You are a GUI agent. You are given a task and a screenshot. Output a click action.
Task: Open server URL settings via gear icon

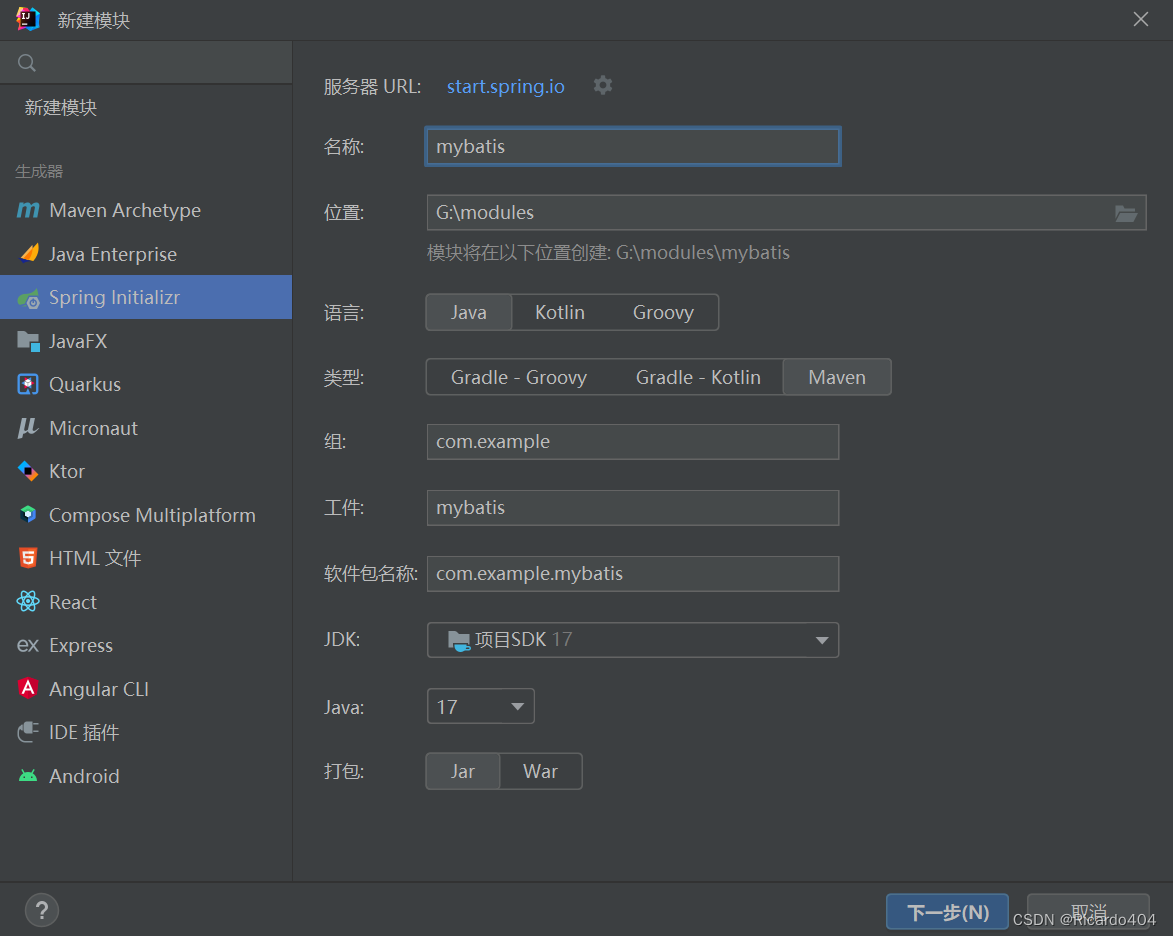pyautogui.click(x=602, y=86)
